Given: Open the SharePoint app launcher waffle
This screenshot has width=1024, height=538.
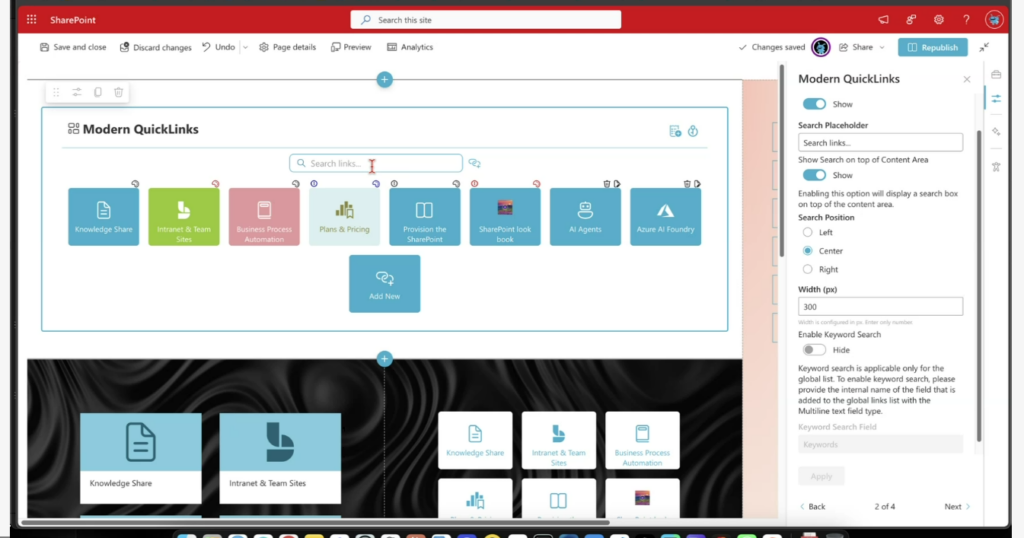Looking at the screenshot, I should coord(31,20).
